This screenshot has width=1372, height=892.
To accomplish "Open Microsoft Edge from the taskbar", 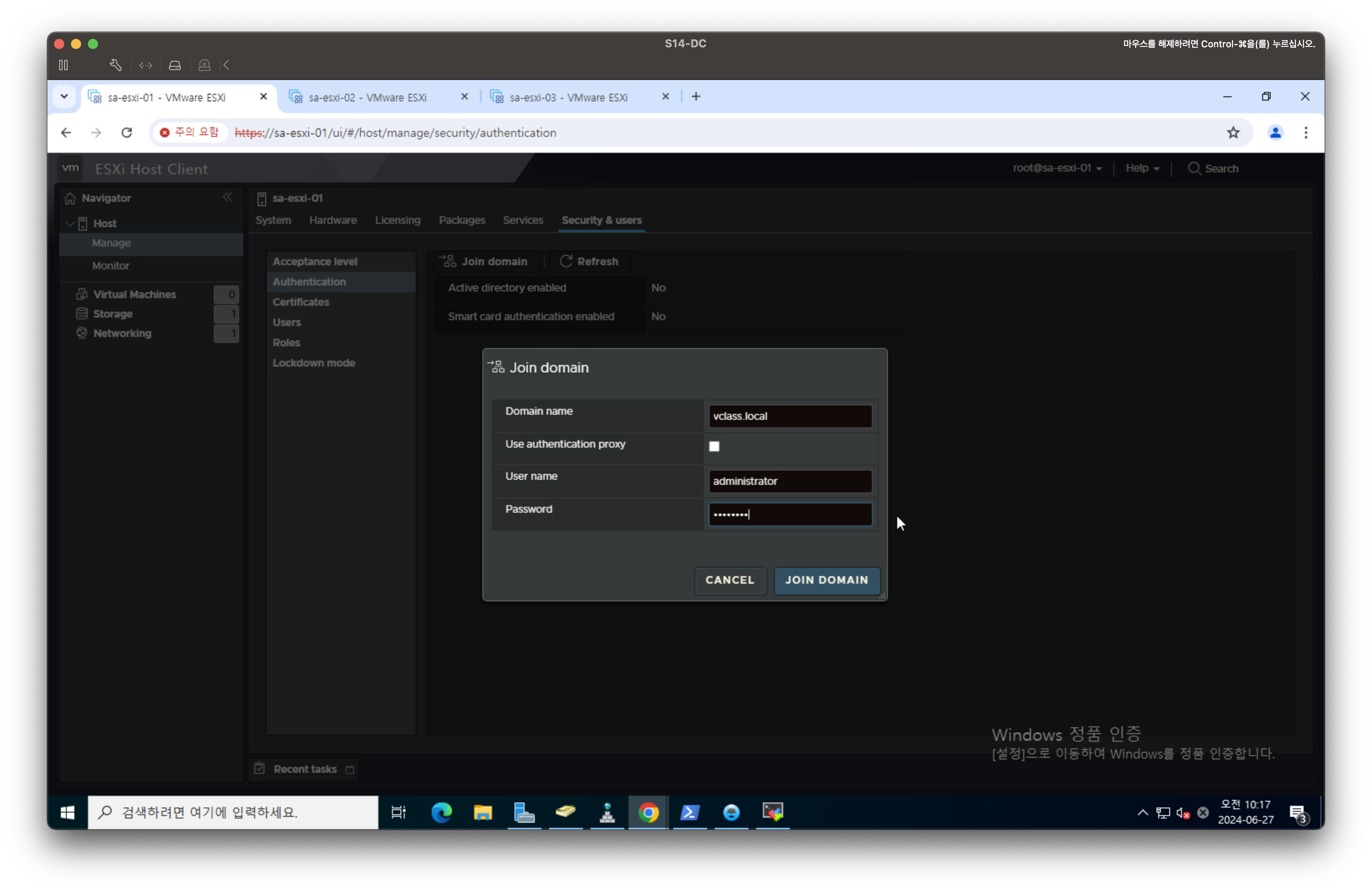I will point(441,813).
